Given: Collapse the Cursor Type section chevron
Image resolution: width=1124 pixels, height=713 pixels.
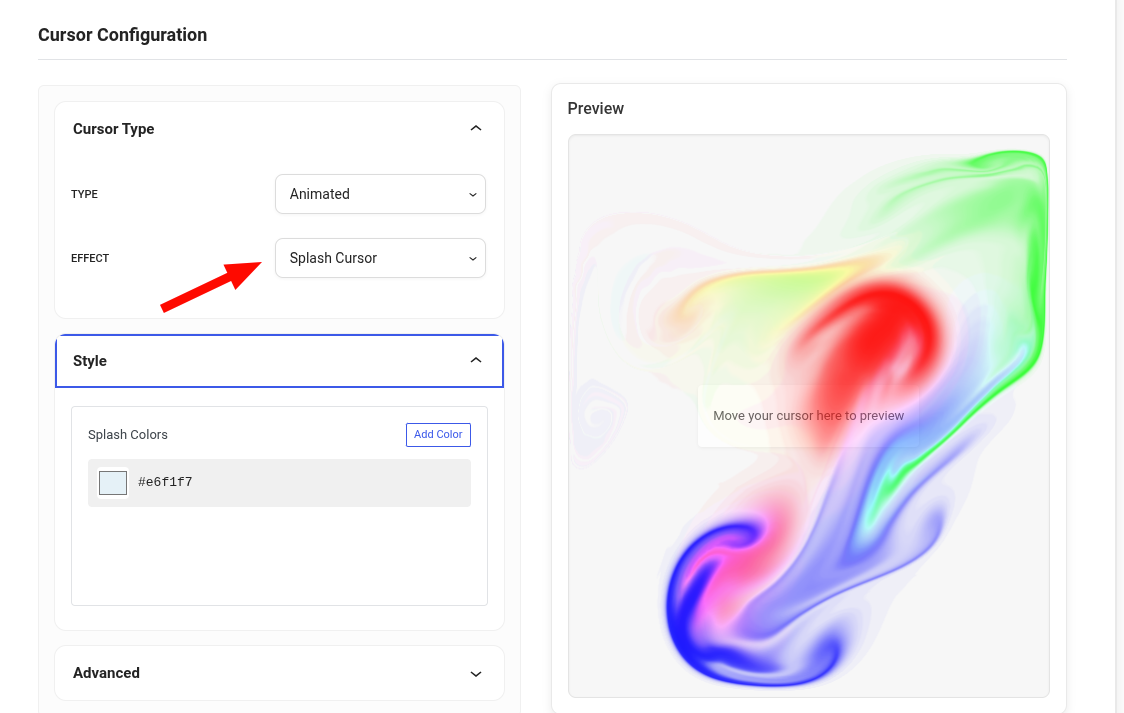Looking at the screenshot, I should (475, 128).
